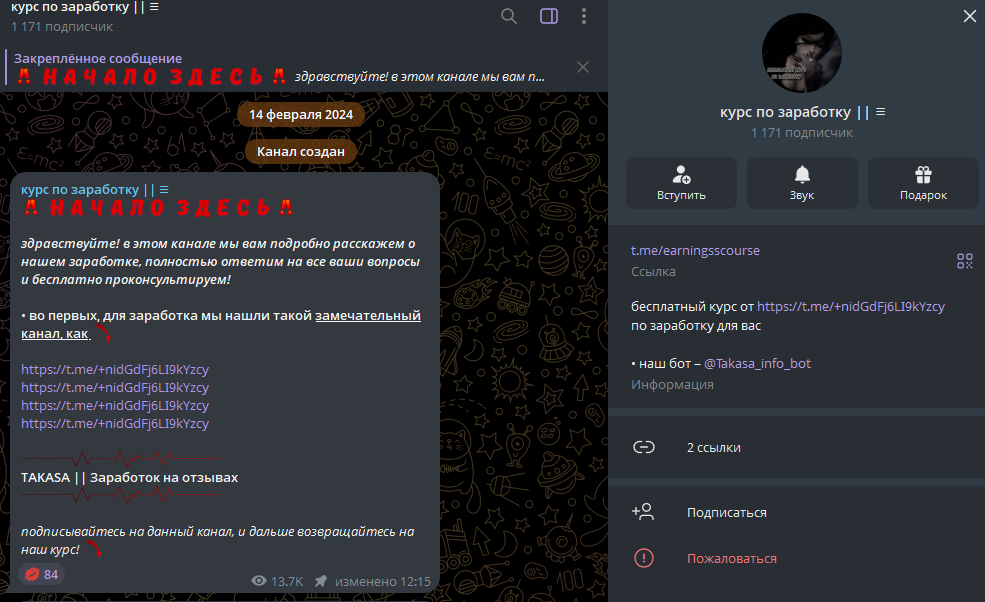Click the channel avatar picture
This screenshot has height=602, width=985.
pos(802,53)
